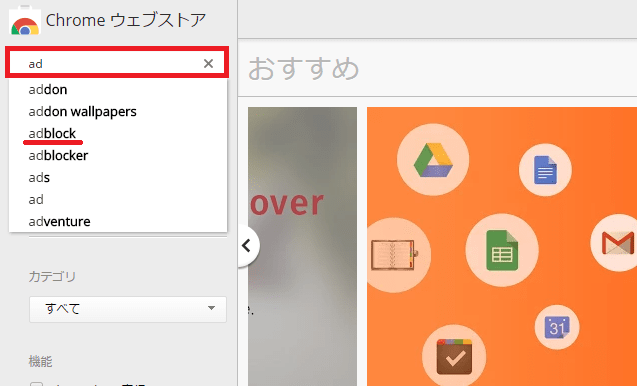637x386 pixels.
Task: Open the カテゴリ すべて dropdown
Action: click(128, 309)
